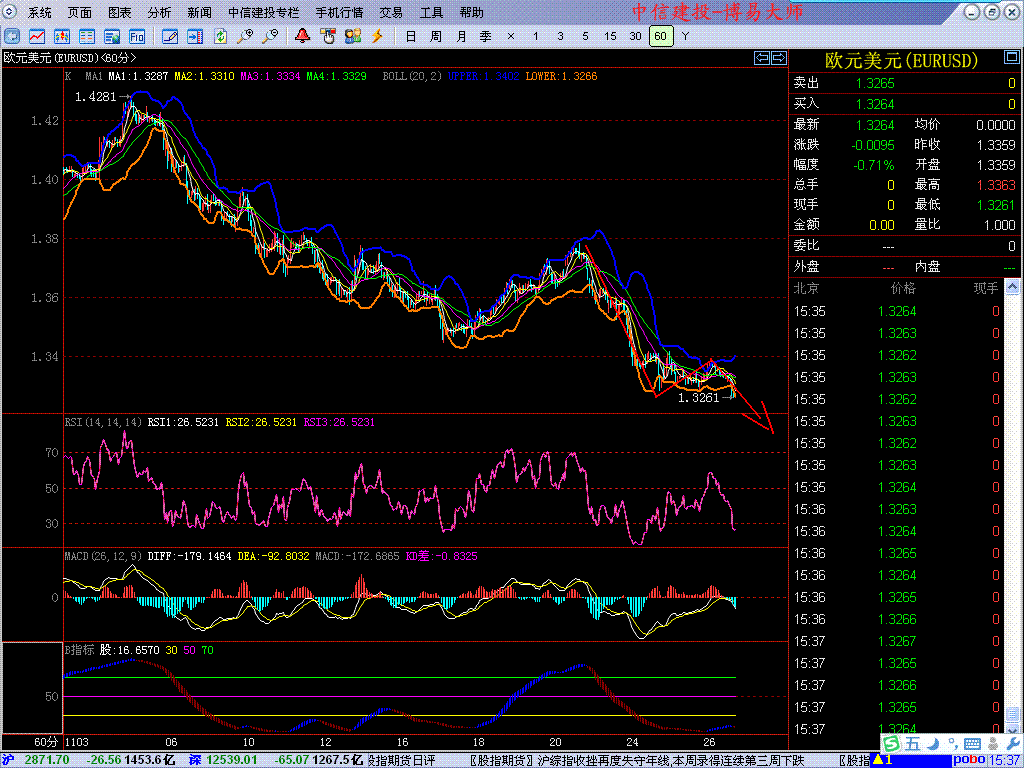Screen dimensions: 1024x768
Task: Click the tick list scrollbar up arrow
Action: (x=1012, y=286)
